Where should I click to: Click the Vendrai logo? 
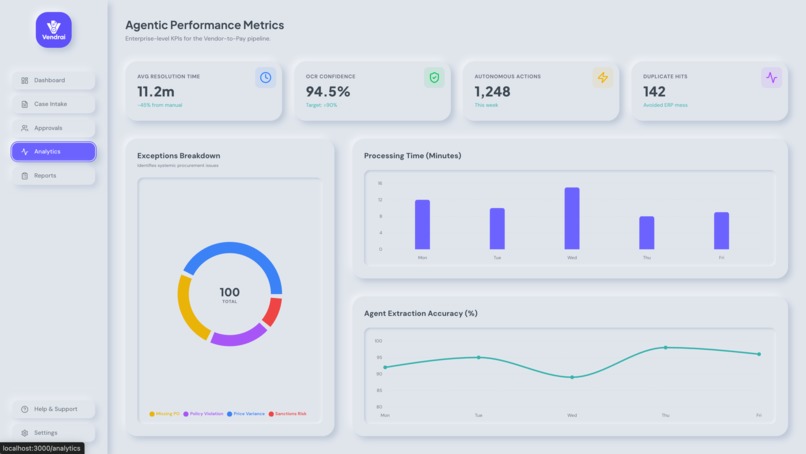[53, 30]
